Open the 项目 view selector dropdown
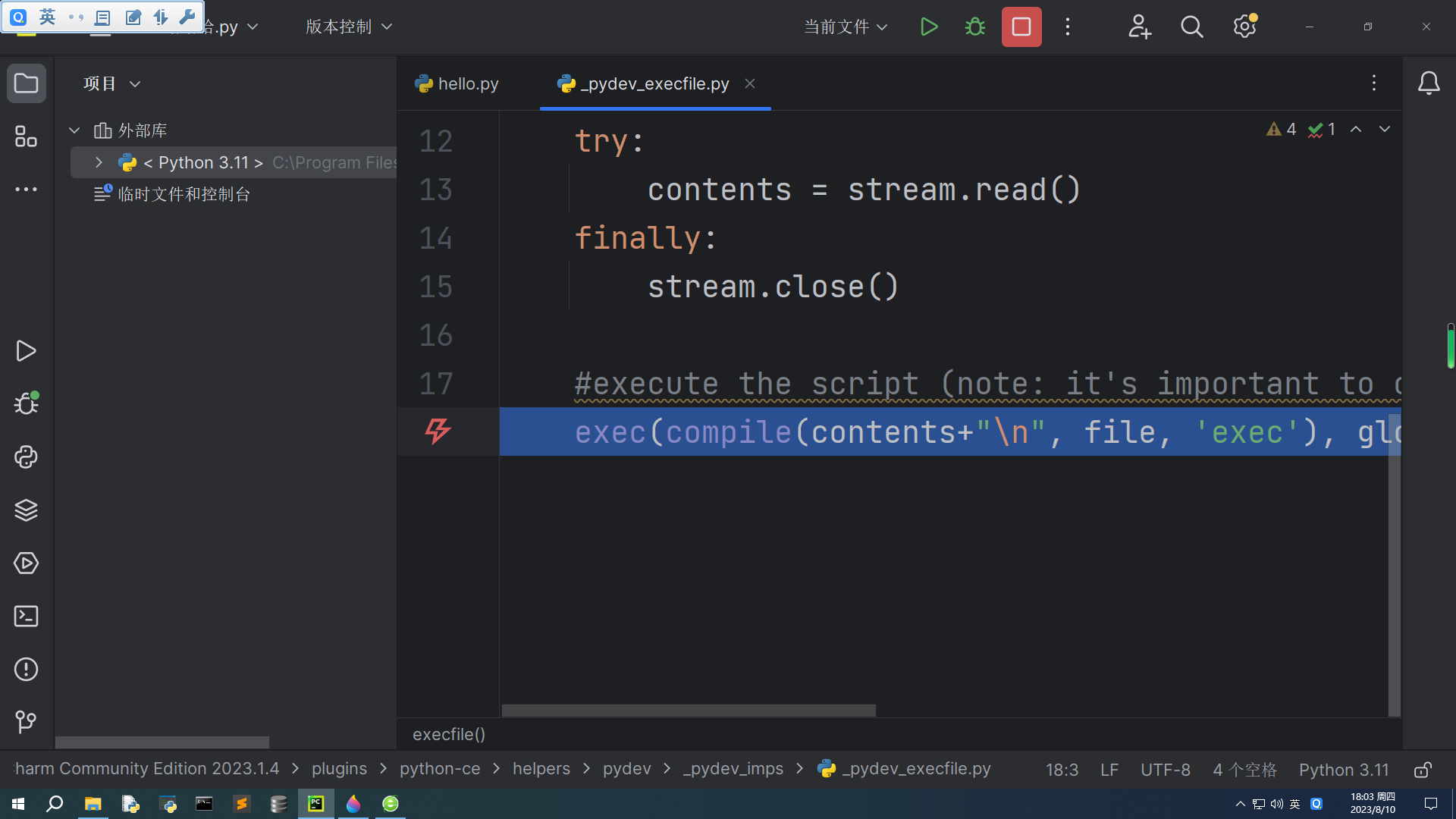Image resolution: width=1456 pixels, height=819 pixels. (x=112, y=83)
